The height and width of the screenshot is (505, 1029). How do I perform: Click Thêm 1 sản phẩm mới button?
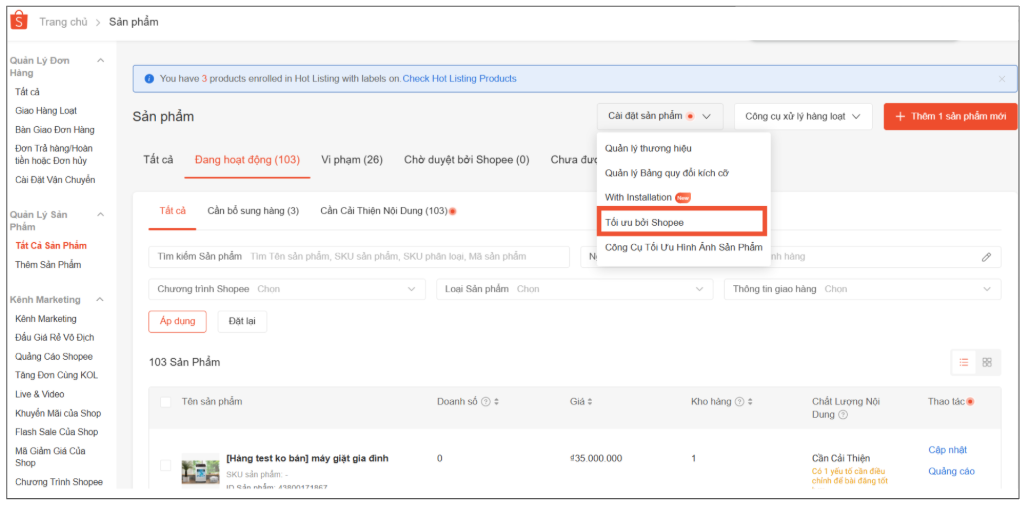pos(950,116)
